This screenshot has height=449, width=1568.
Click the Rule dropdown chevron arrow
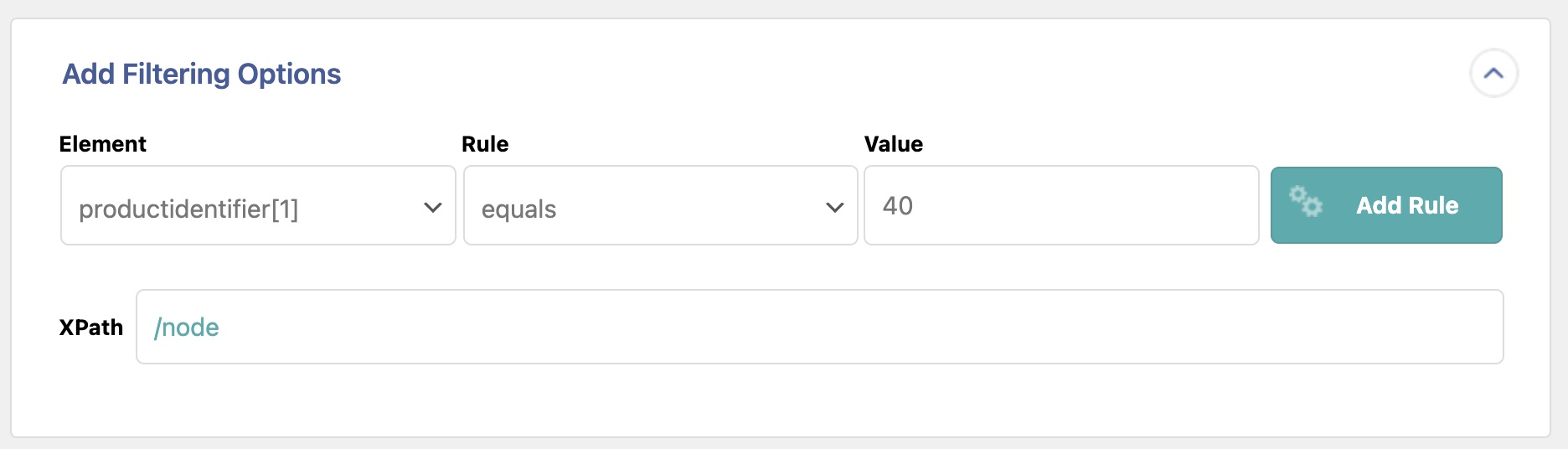pyautogui.click(x=834, y=207)
